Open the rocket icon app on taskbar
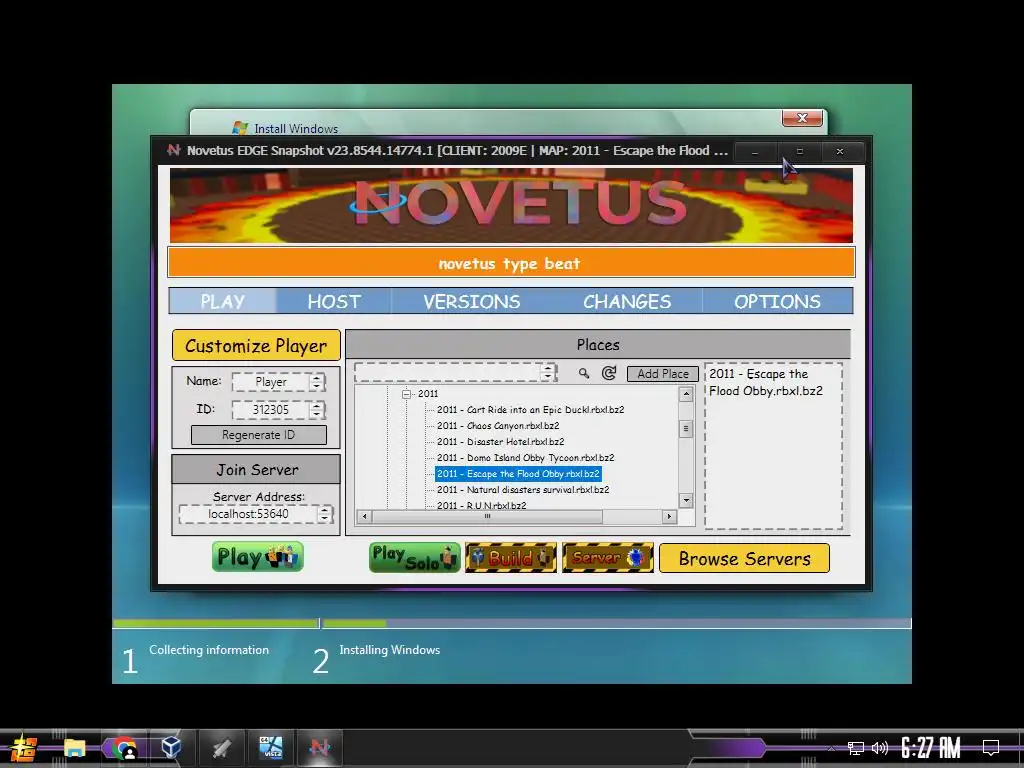This screenshot has width=1024, height=768. tap(221, 748)
